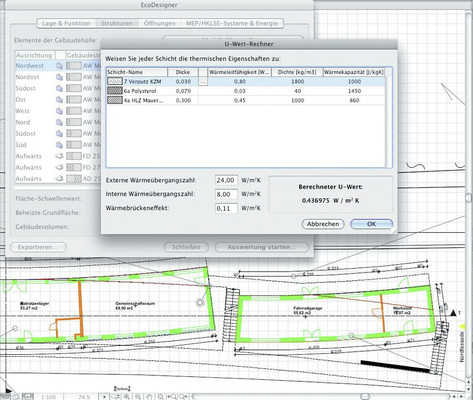Click the structure hatch preview in the Nordwest row
Screen dimensions: 473x400
[74, 66]
